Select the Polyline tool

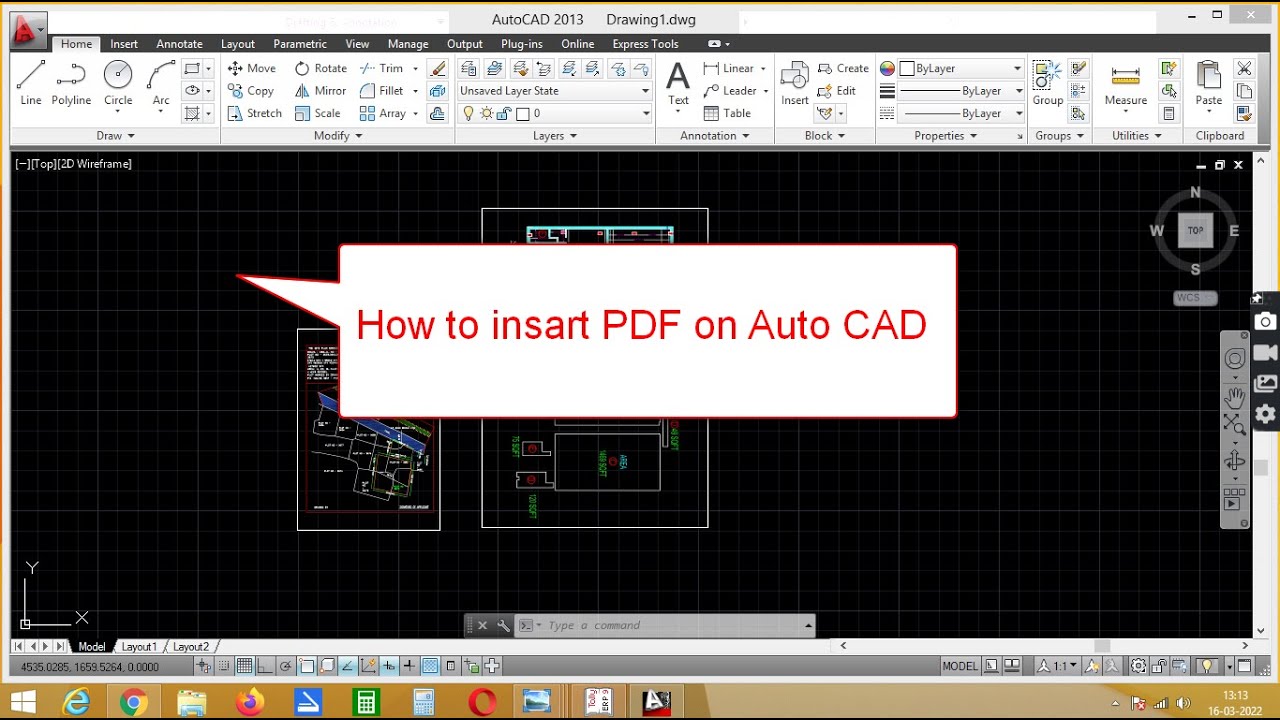pyautogui.click(x=71, y=83)
